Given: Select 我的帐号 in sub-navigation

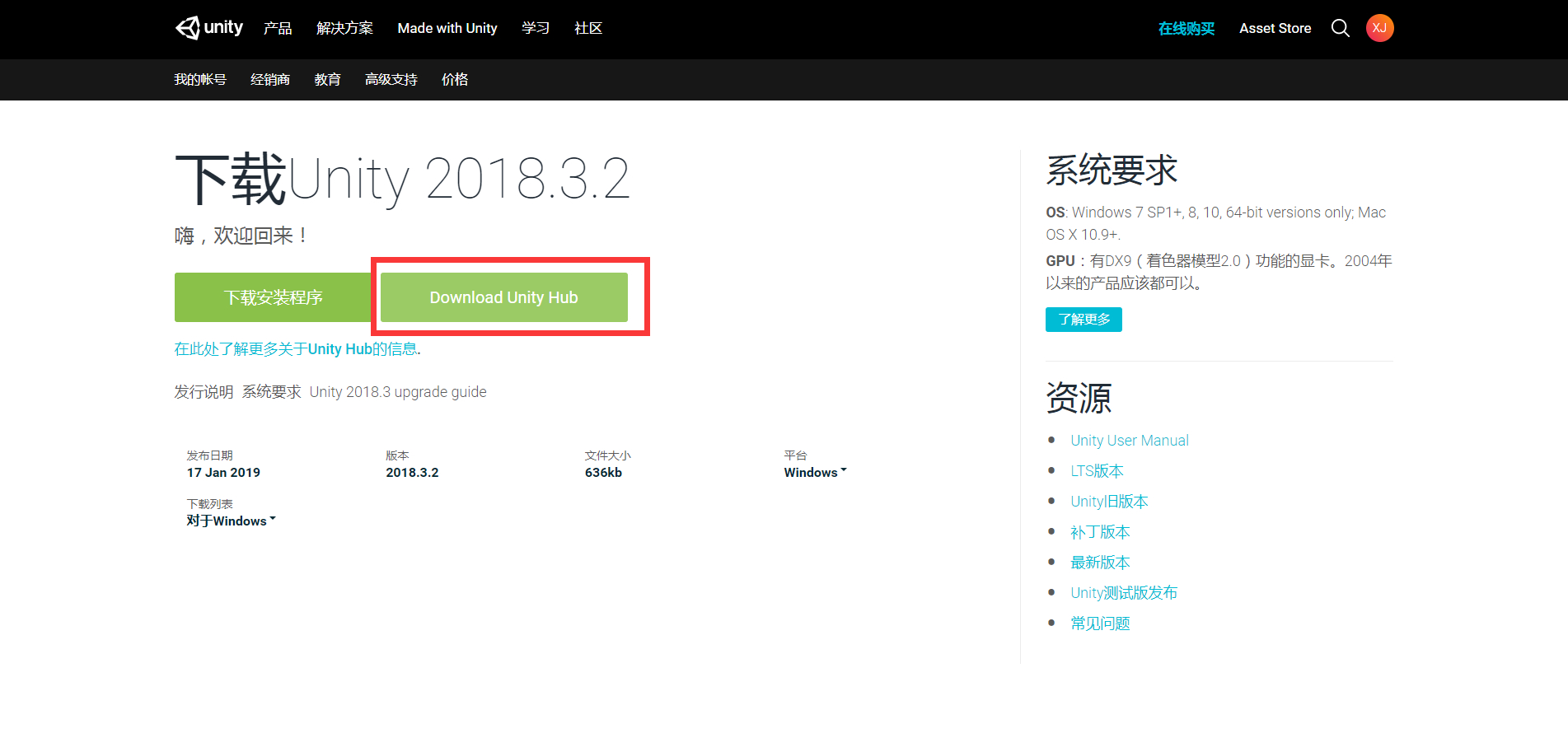Looking at the screenshot, I should tap(200, 79).
